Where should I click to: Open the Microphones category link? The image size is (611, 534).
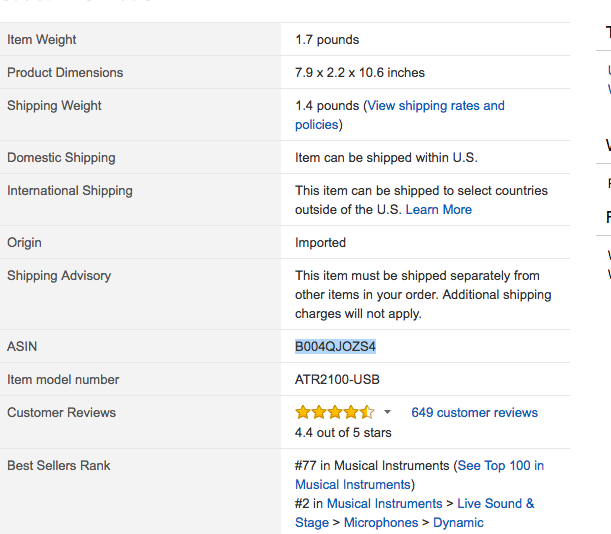pos(381,522)
